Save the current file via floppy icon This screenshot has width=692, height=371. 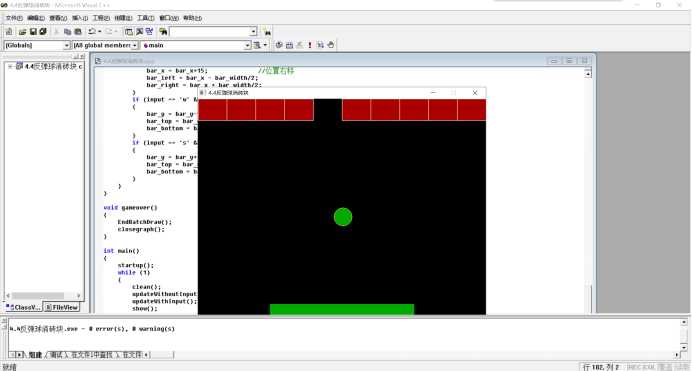point(33,32)
